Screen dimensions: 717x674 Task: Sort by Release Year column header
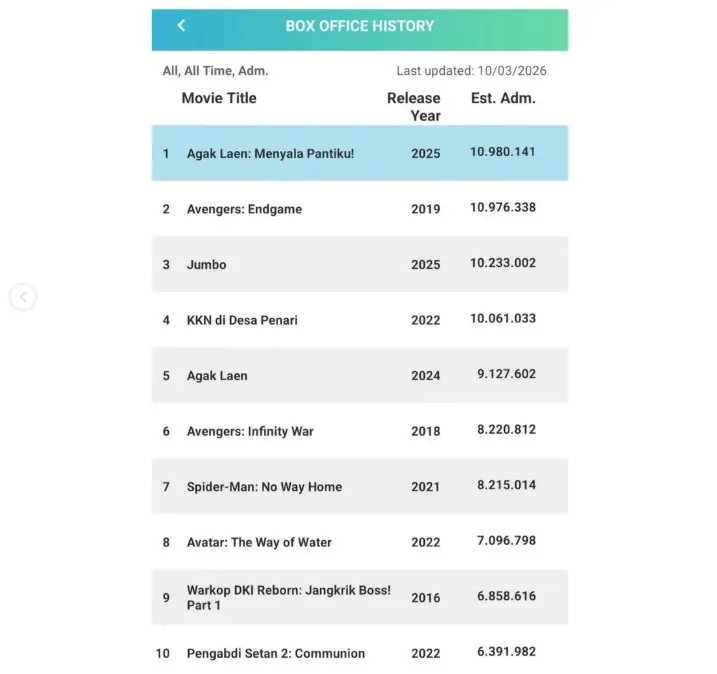click(414, 106)
